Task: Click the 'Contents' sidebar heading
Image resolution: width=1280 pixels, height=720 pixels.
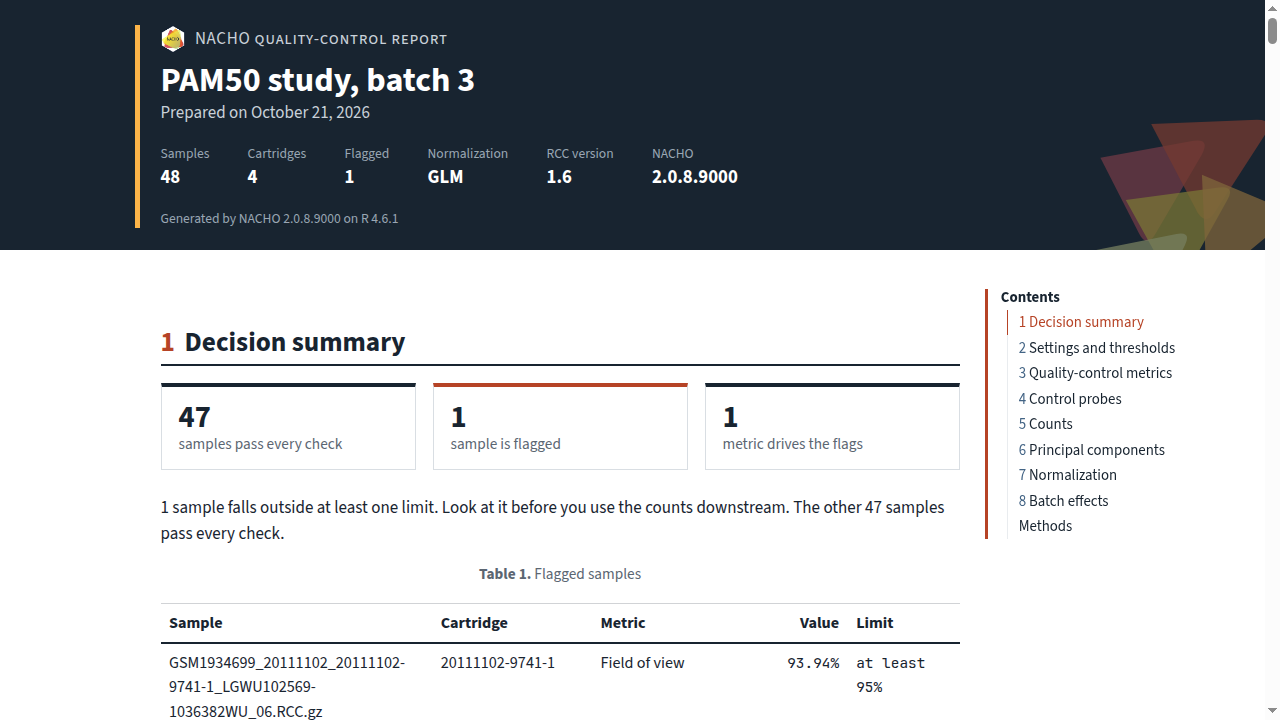Action: (x=1030, y=297)
